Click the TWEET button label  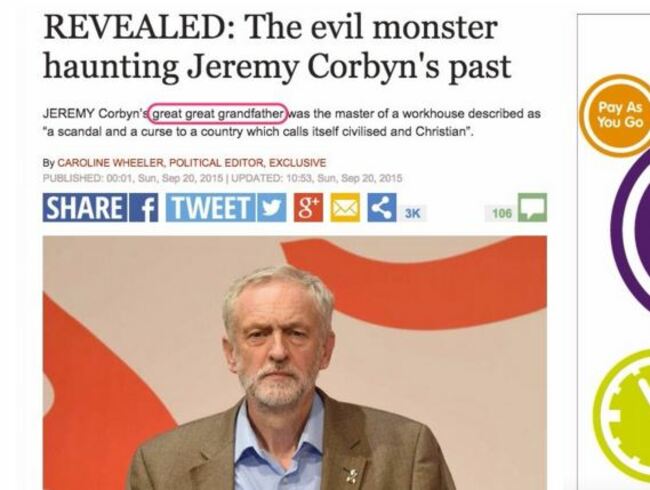click(x=211, y=208)
